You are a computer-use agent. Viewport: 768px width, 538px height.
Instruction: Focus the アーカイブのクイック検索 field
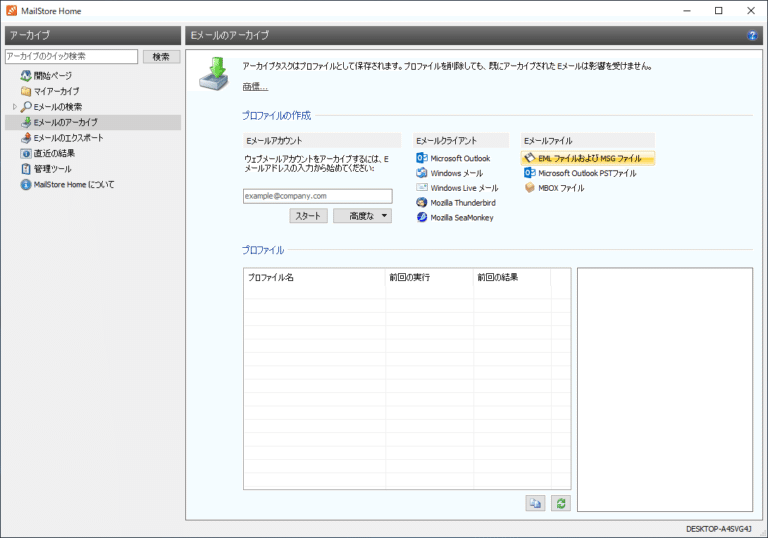coord(72,56)
